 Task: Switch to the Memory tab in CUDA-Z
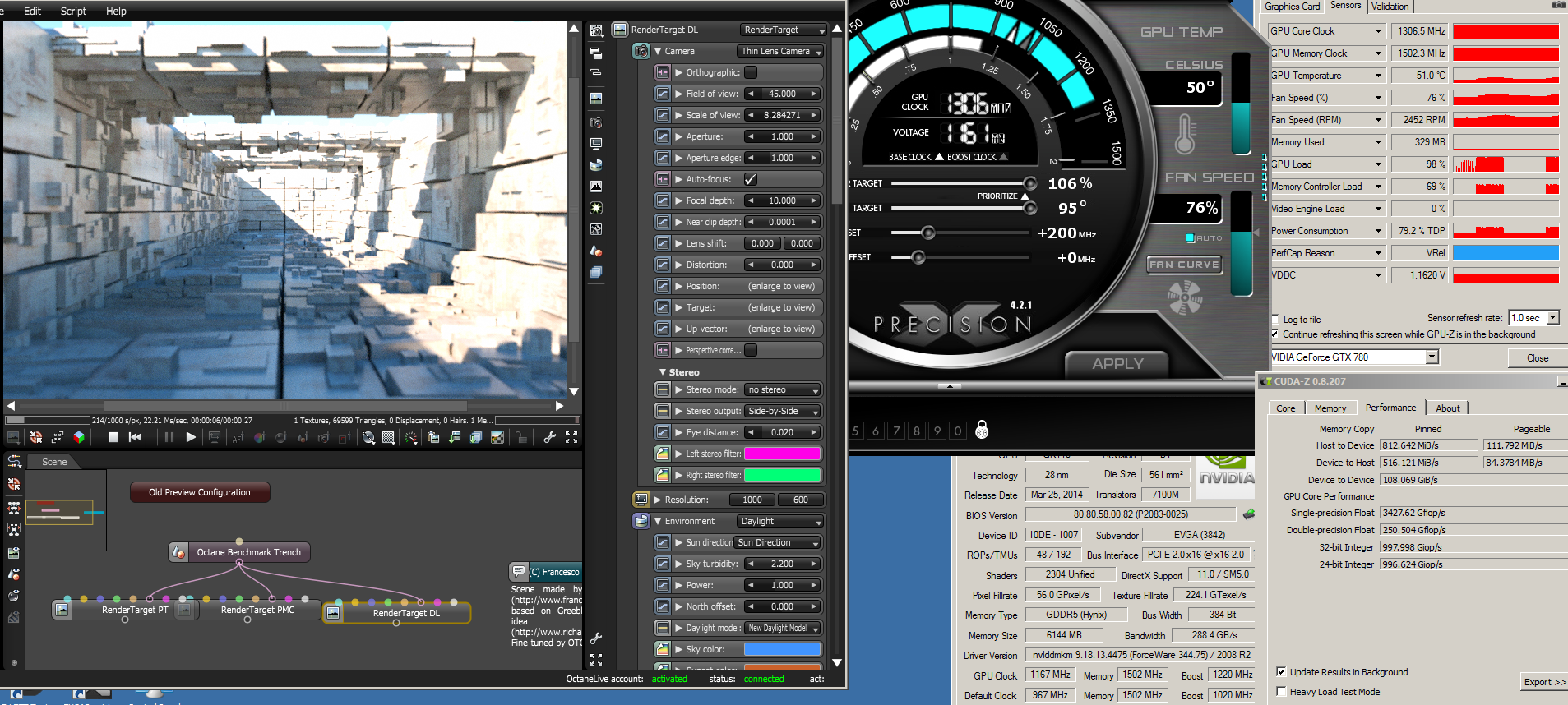point(1330,408)
